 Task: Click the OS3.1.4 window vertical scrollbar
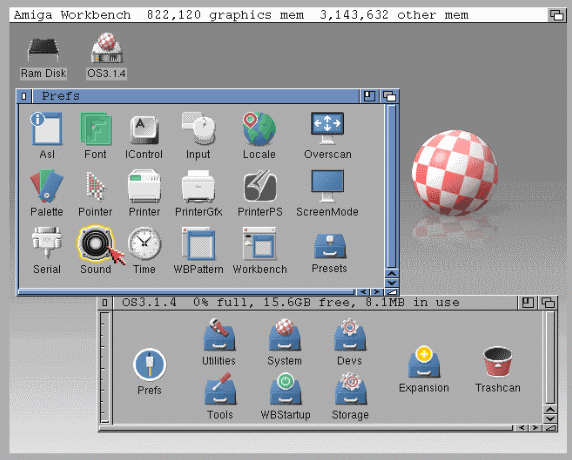[550, 357]
